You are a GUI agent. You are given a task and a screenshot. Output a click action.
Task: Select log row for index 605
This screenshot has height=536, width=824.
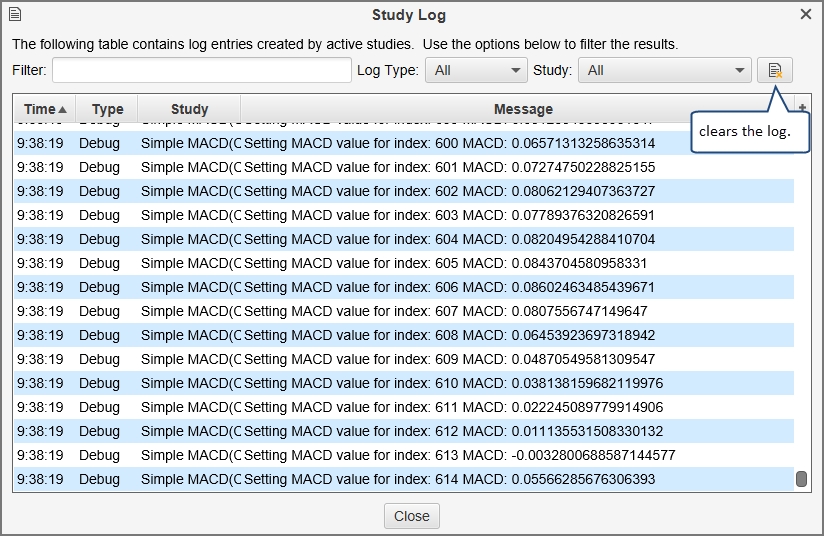400,263
